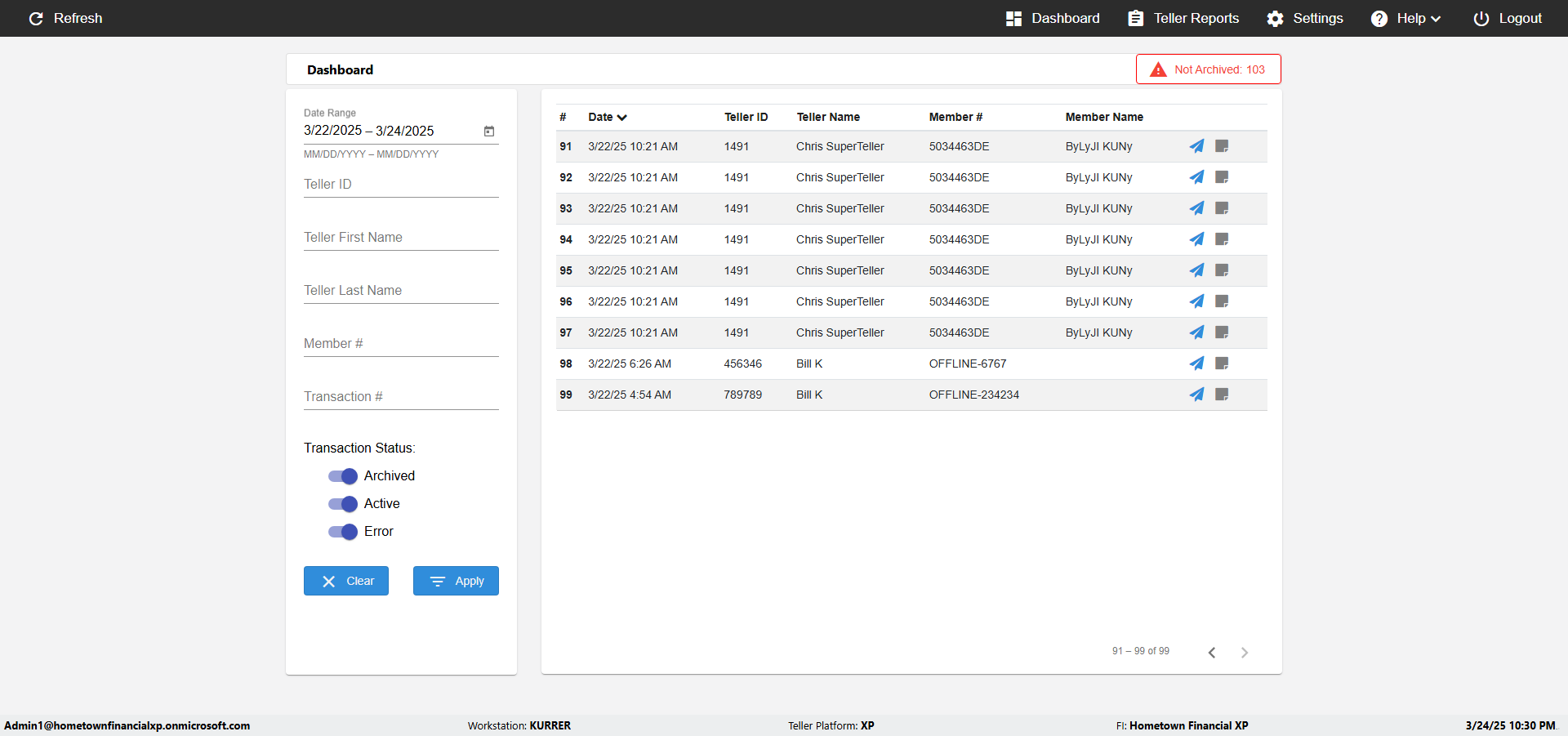Select member OFFLINE-6767 cell
This screenshot has height=736, width=1568.
(968, 364)
